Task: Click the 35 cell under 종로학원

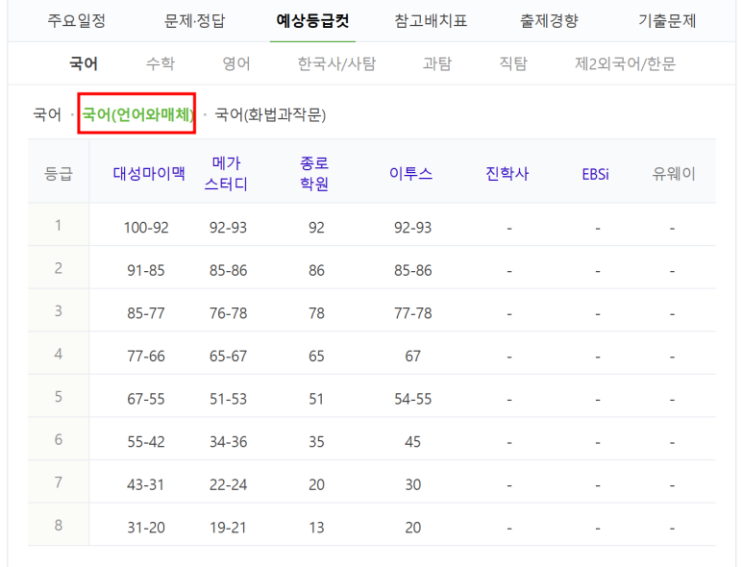Action: (317, 442)
